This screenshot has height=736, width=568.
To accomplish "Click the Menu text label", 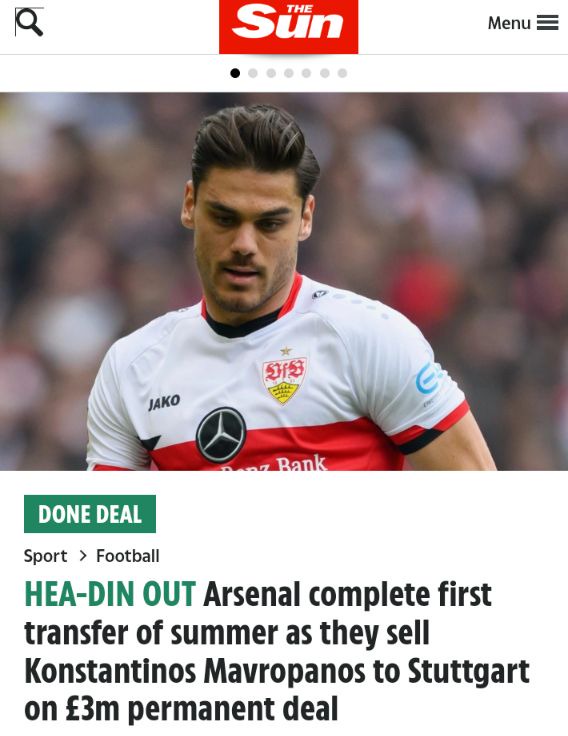I will click(509, 23).
